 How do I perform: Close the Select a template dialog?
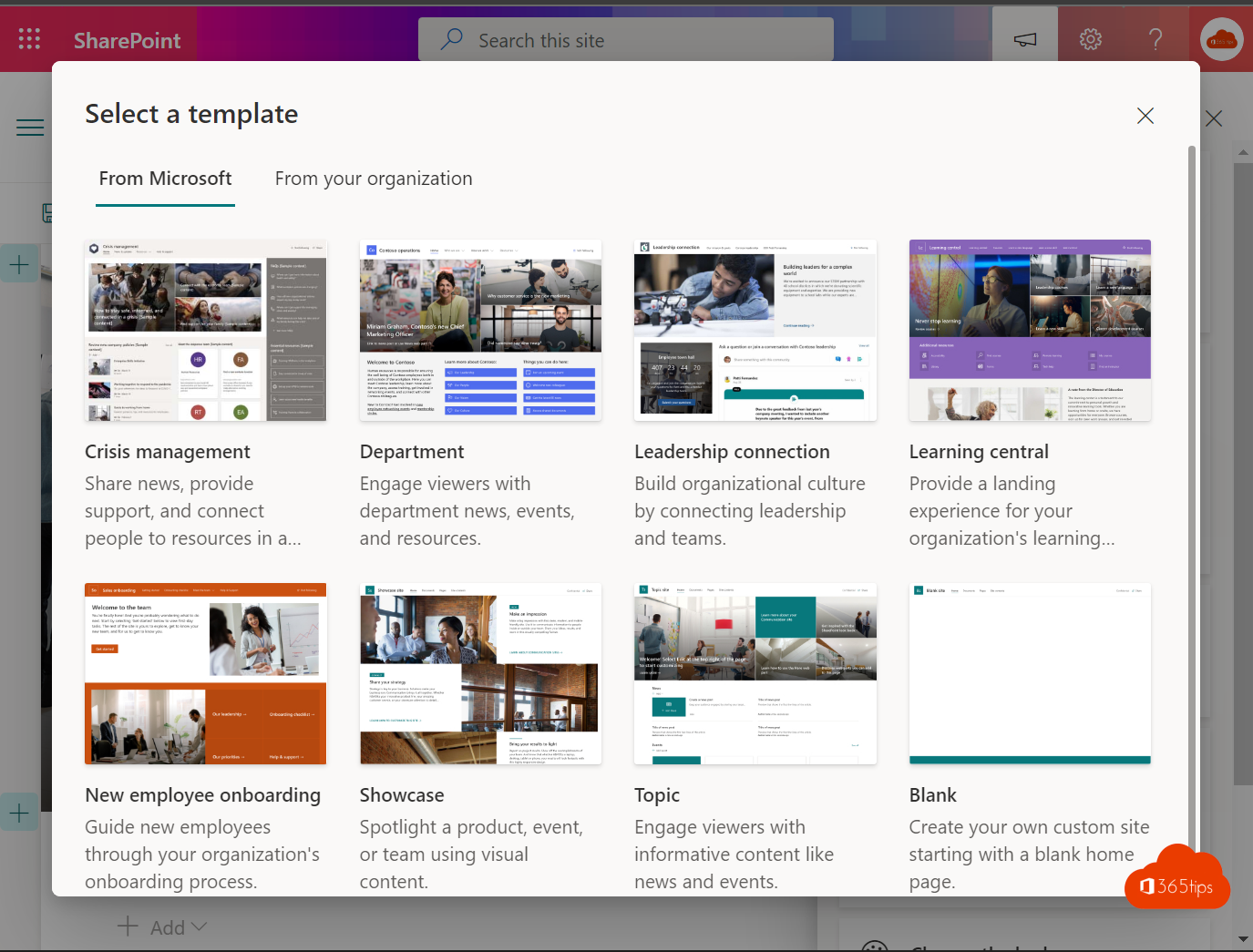(x=1145, y=116)
